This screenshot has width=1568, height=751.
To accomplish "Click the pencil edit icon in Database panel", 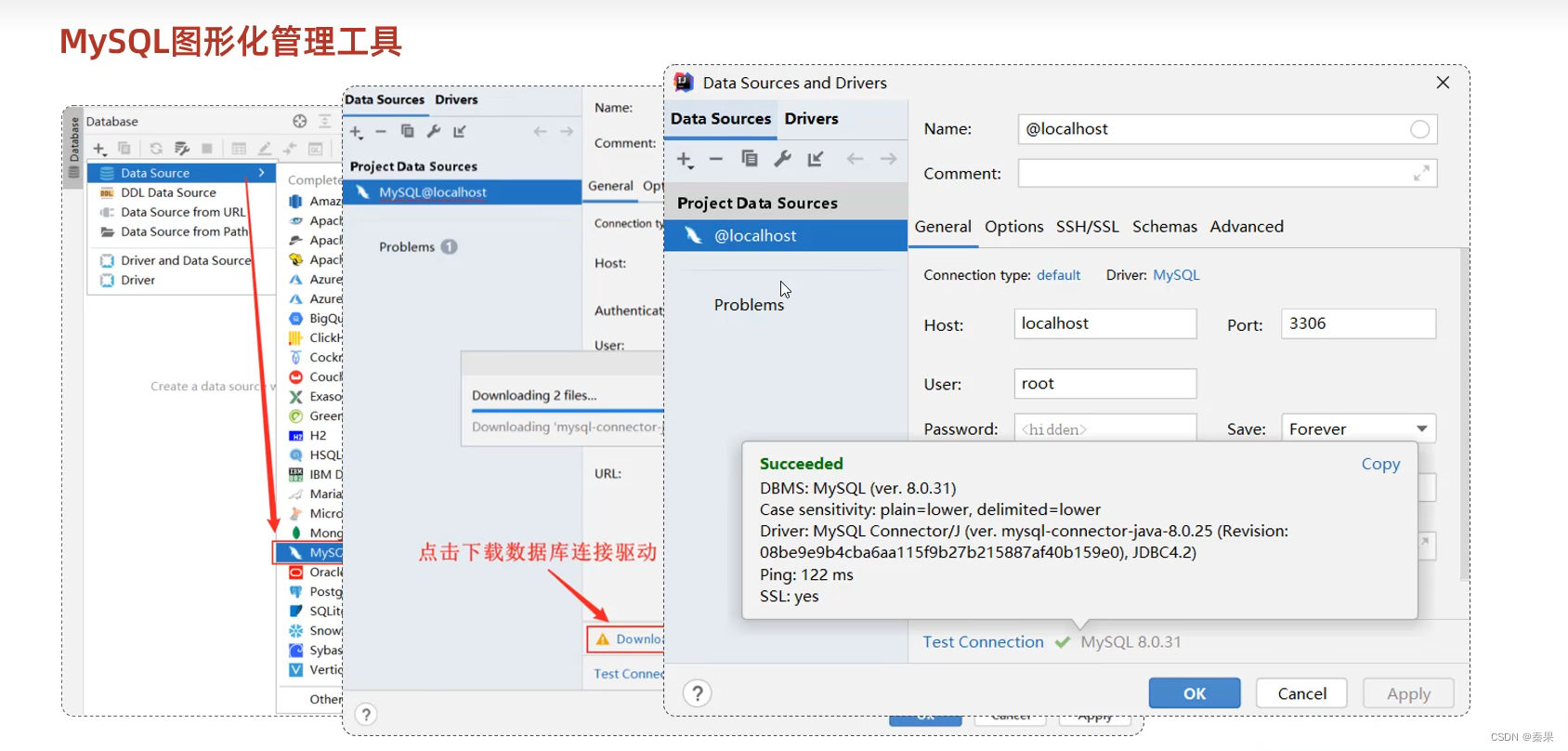I will pyautogui.click(x=265, y=148).
